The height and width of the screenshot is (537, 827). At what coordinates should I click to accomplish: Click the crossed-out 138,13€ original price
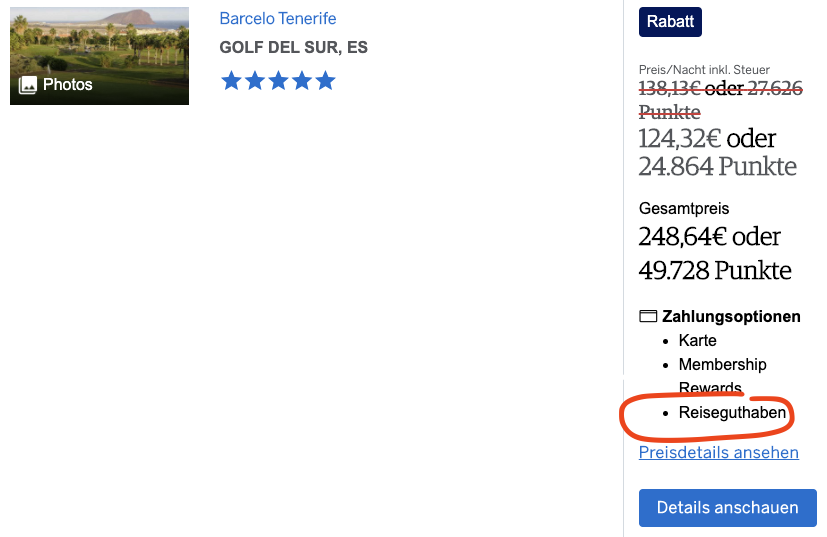669,89
